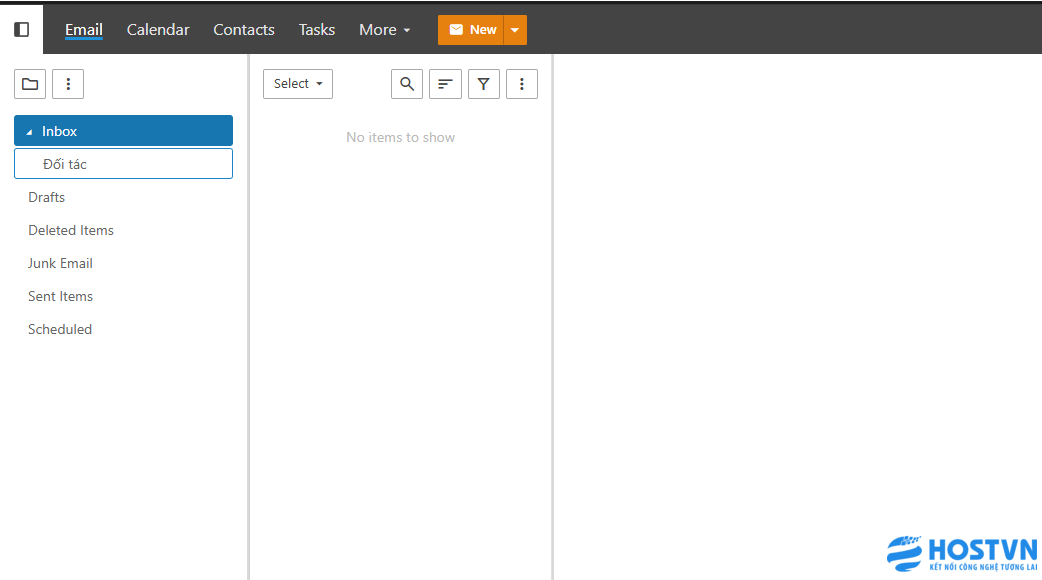Screen dimensions: 1042x580
Task: Open the sort order icon
Action: pyautogui.click(x=445, y=84)
